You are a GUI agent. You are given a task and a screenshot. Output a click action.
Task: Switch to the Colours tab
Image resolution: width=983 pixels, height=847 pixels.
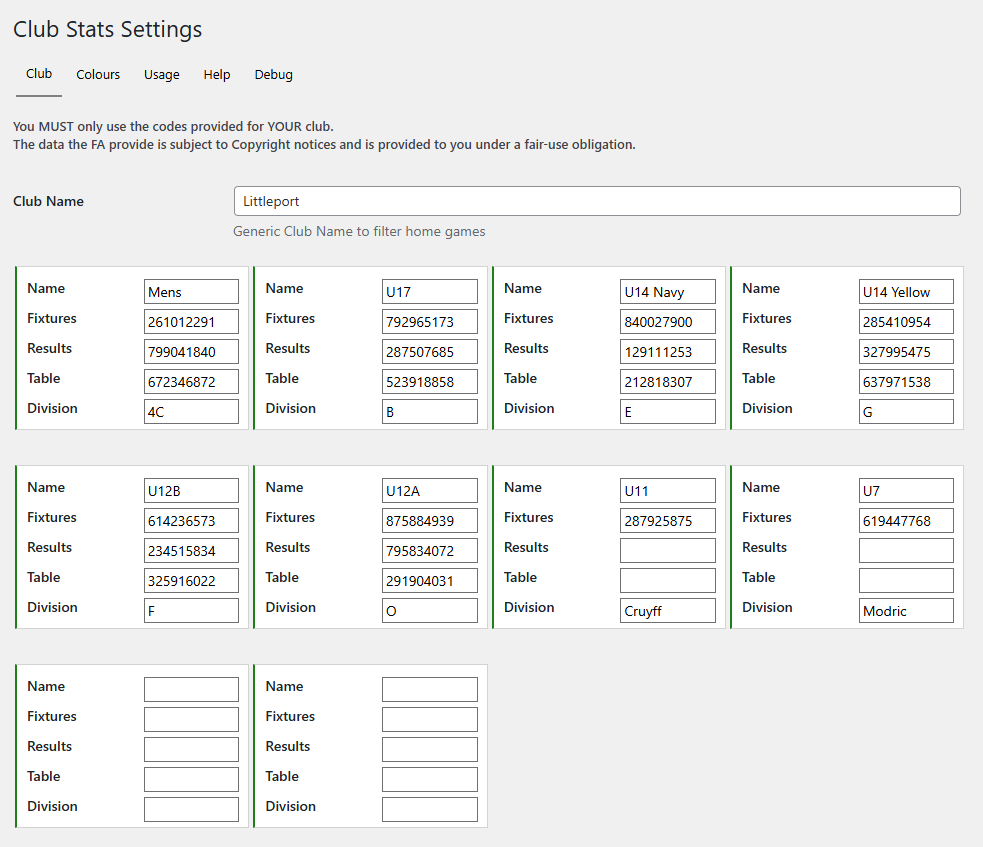[x=98, y=75]
